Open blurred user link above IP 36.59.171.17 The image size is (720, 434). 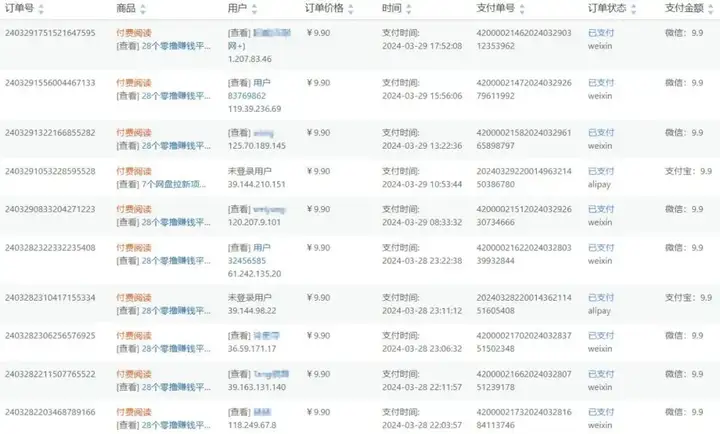[266, 336]
